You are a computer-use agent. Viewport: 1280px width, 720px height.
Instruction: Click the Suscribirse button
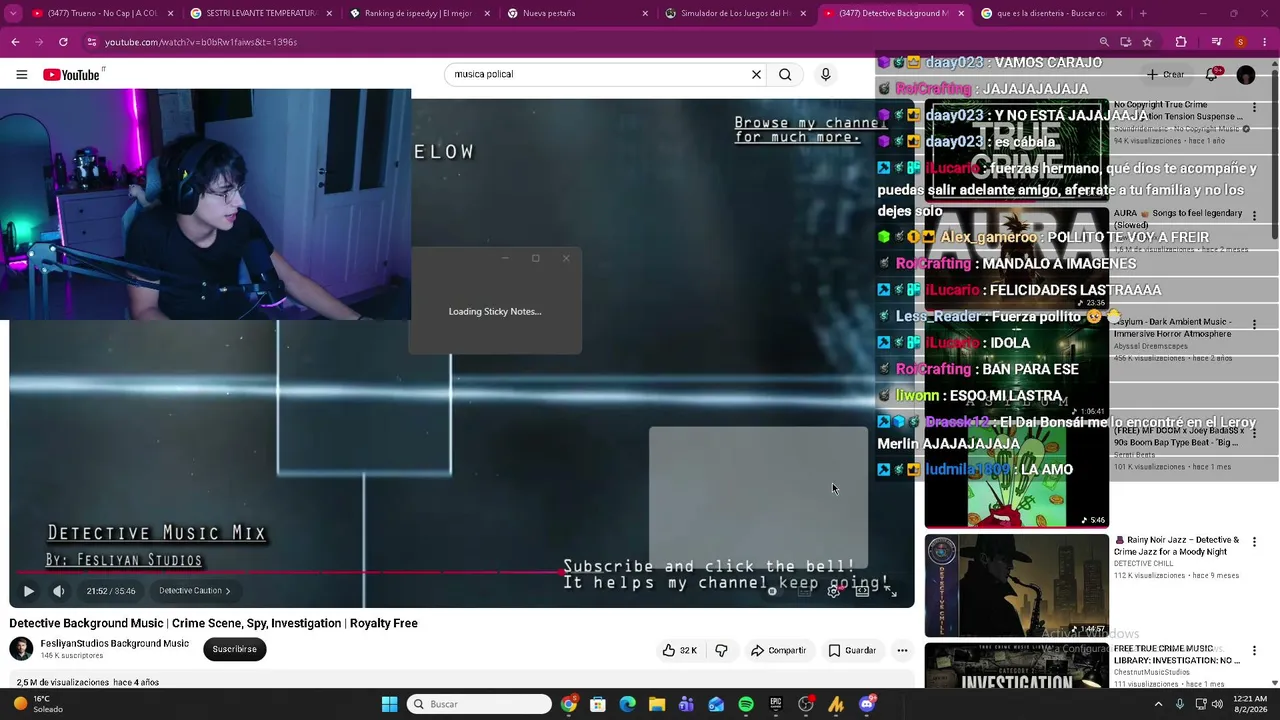pos(234,649)
